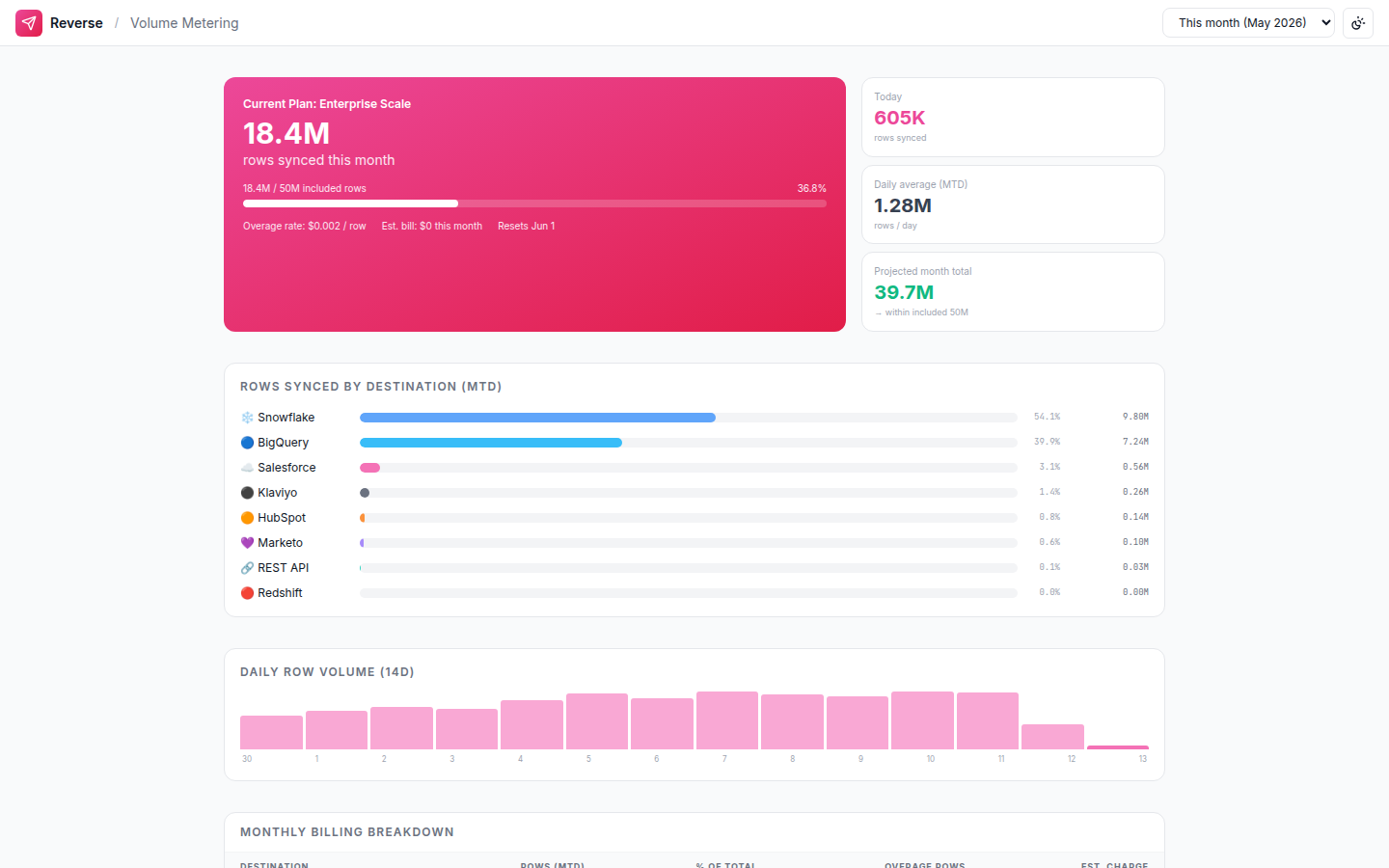This screenshot has width=1389, height=868.
Task: Click the daily volume bar for day 12
Action: tap(1052, 737)
